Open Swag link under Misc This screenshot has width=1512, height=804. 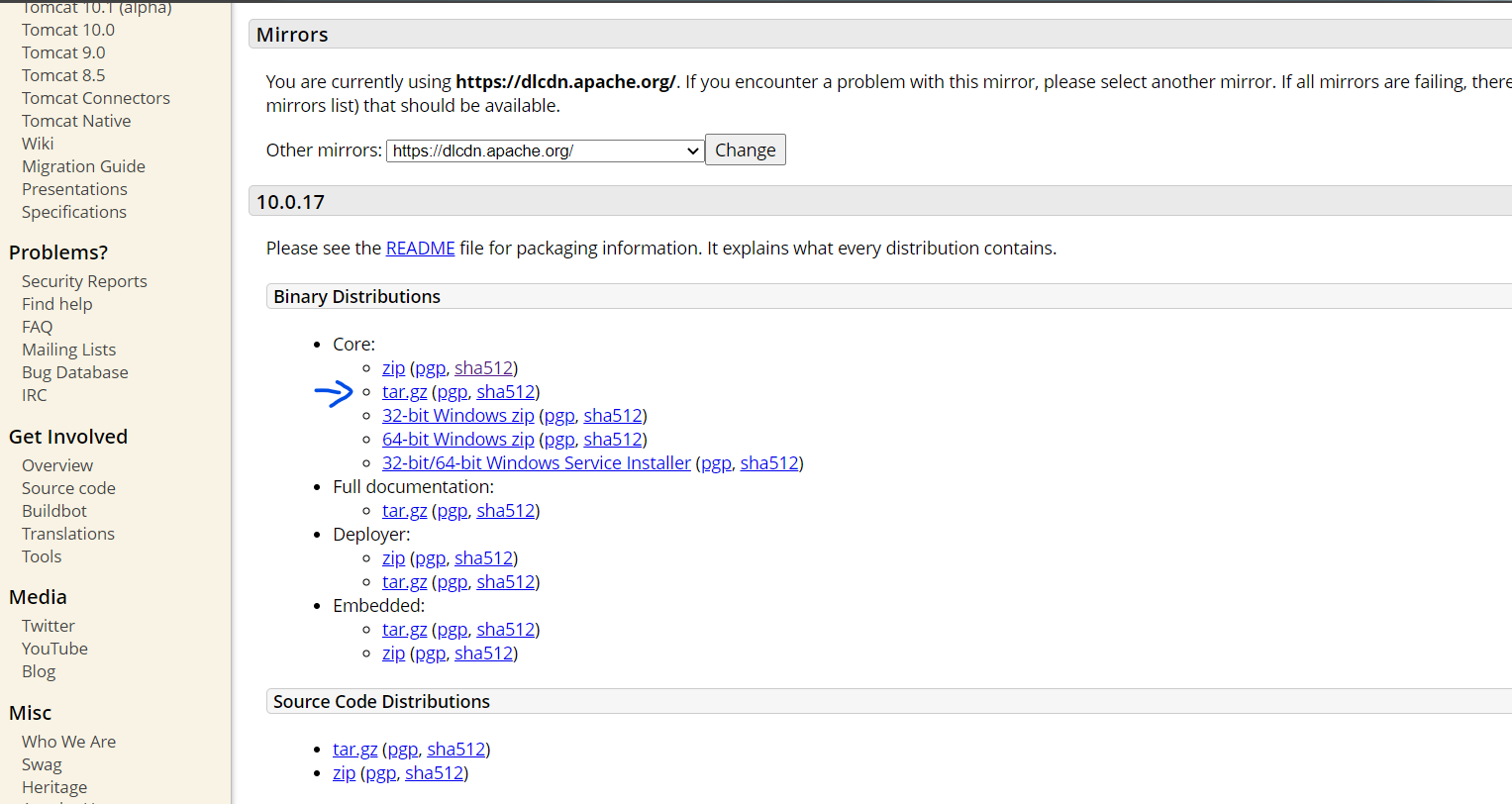pos(42,764)
